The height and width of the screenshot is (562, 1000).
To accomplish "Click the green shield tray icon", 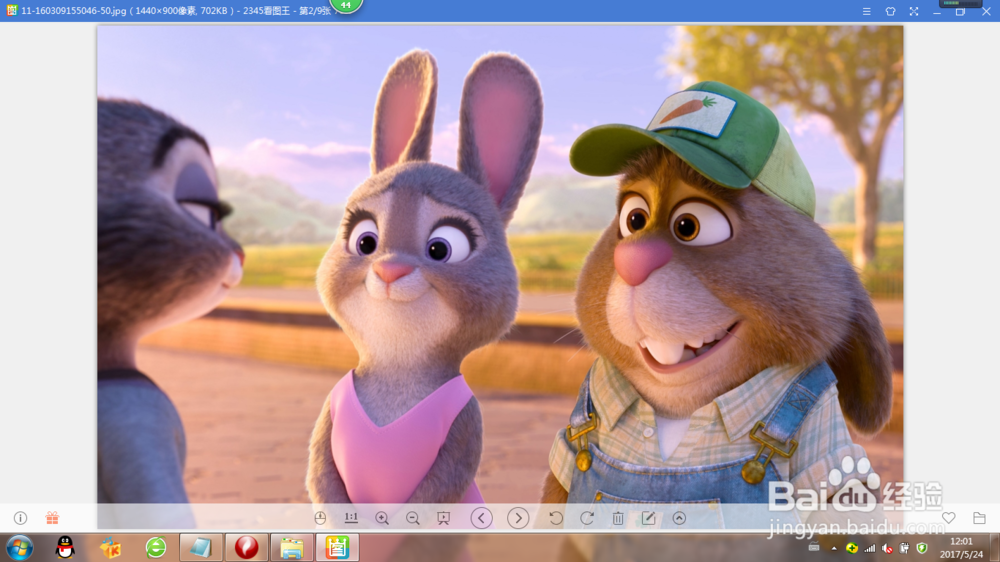I will tap(922, 548).
